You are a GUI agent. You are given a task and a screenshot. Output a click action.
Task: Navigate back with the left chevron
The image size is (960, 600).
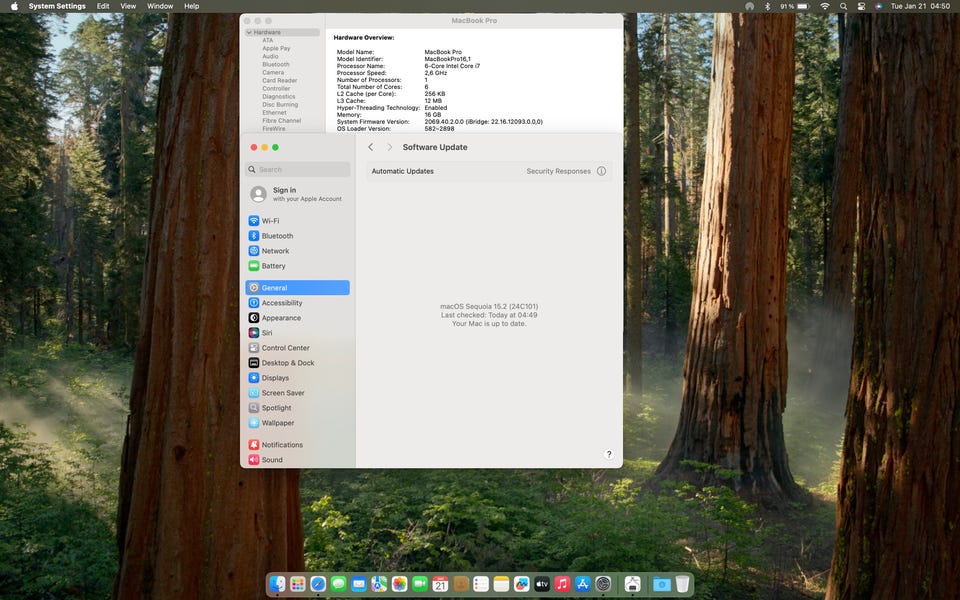point(371,147)
